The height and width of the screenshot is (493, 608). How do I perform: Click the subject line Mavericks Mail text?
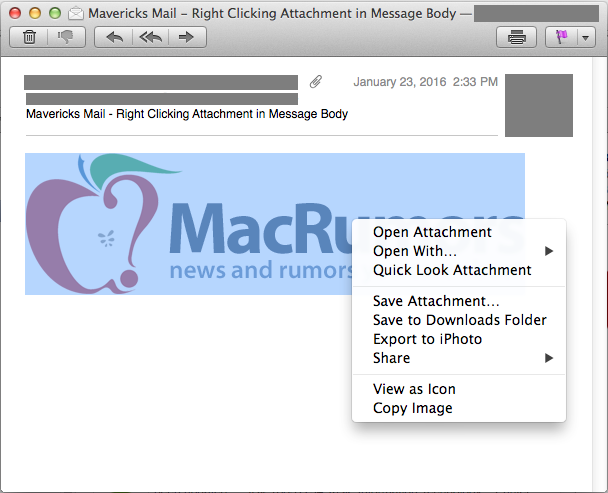tap(187, 114)
